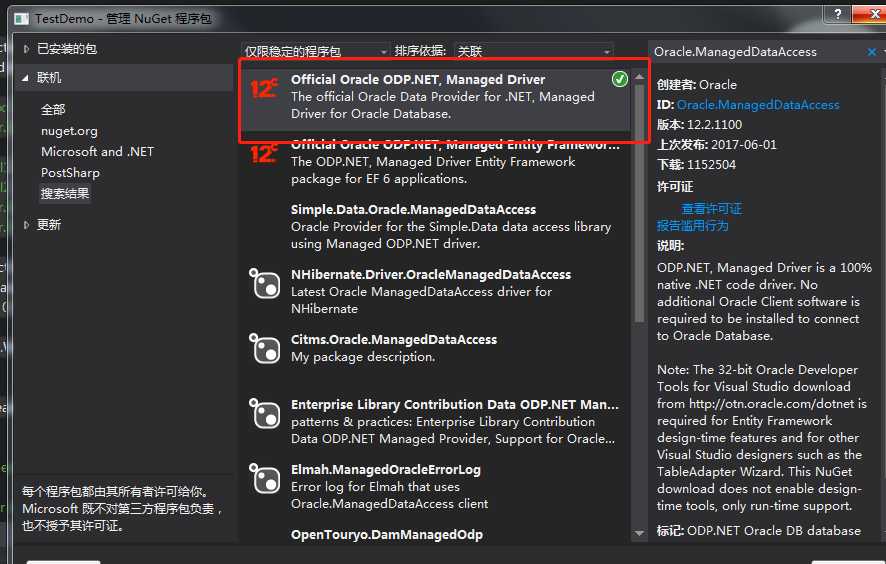The width and height of the screenshot is (886, 564).
Task: Select the nuget.org source
Action: click(x=69, y=131)
